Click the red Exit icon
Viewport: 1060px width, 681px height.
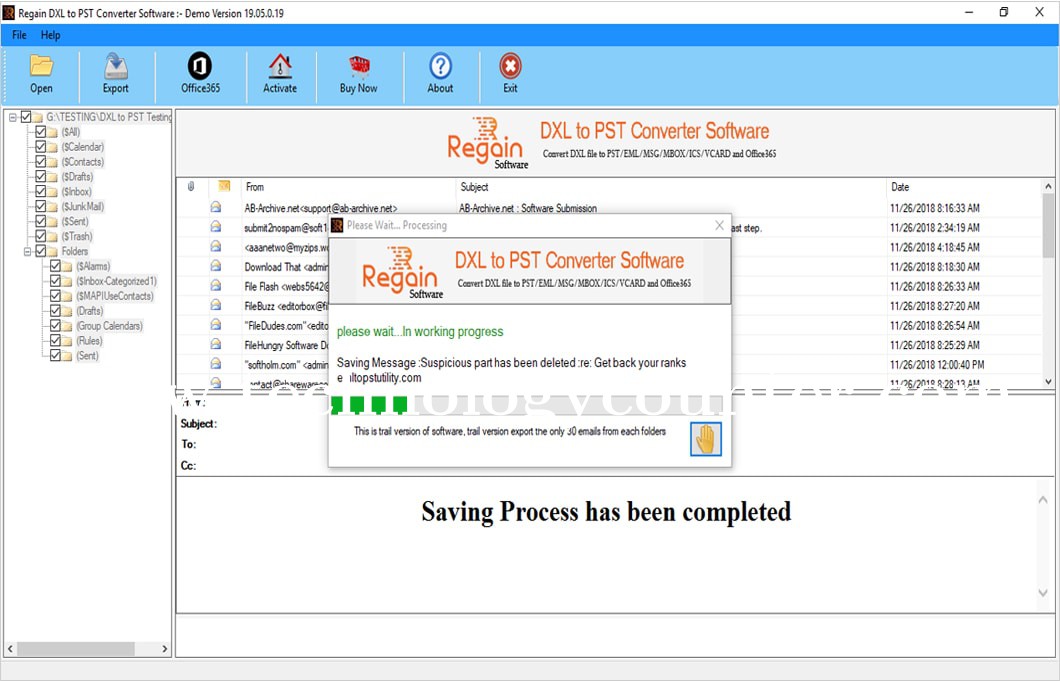pyautogui.click(x=510, y=66)
